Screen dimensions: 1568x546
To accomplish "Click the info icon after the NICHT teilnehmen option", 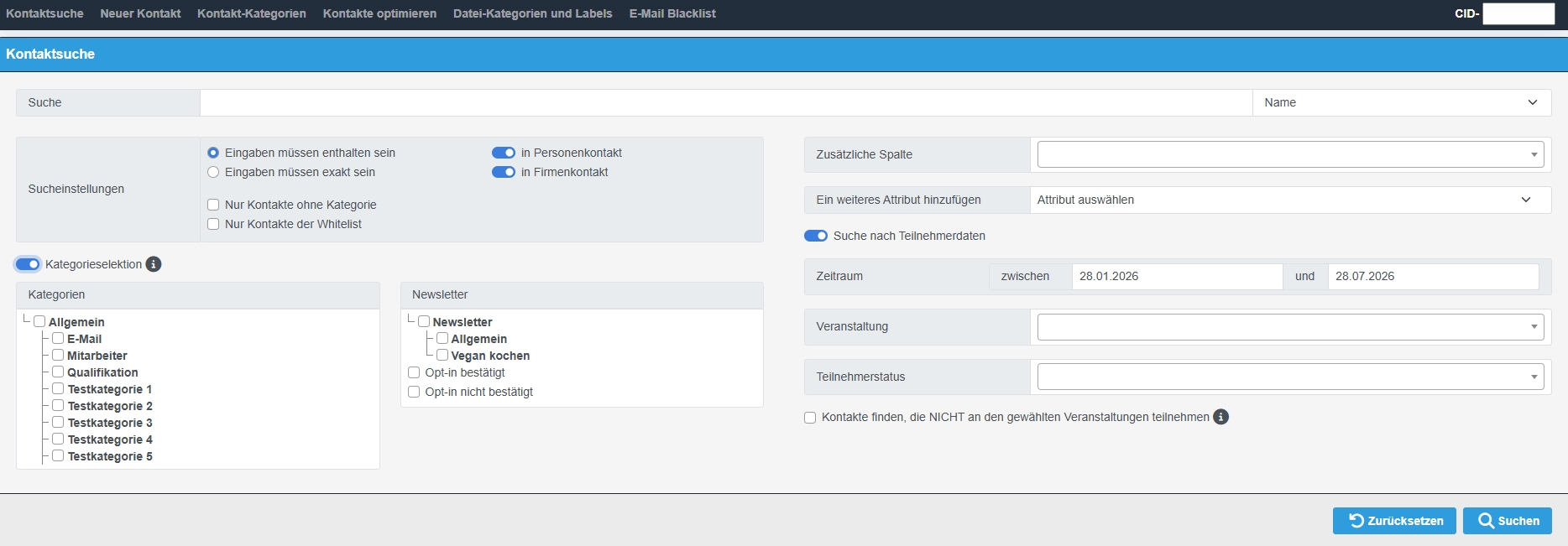I will 1221,417.
